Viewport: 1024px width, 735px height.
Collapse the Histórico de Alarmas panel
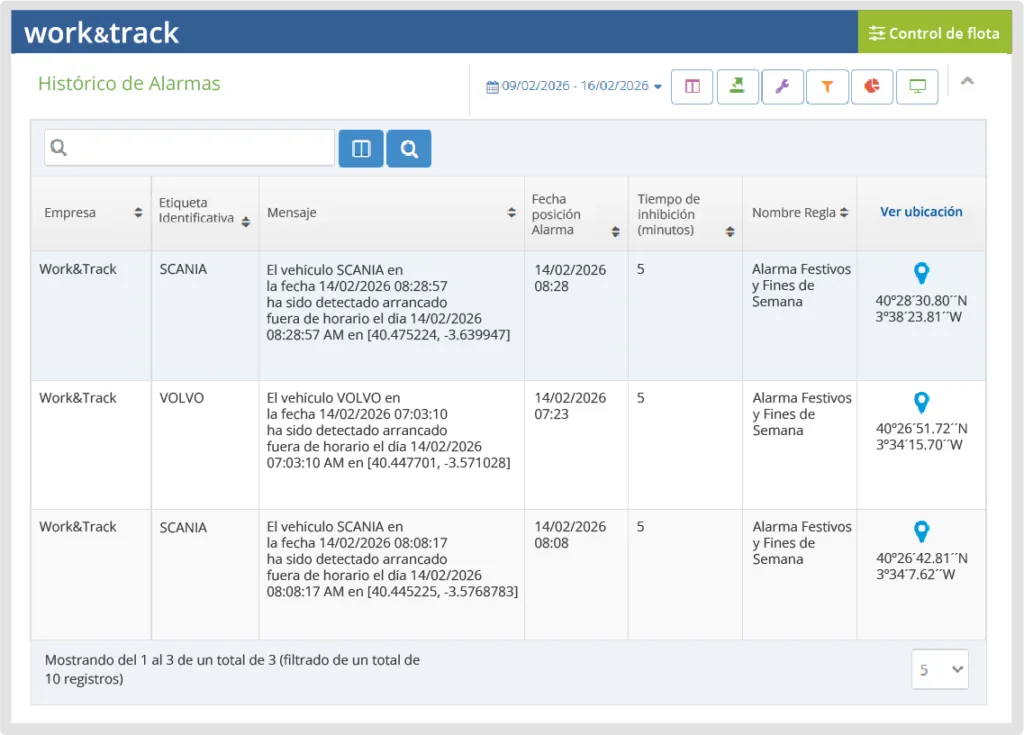tap(967, 82)
